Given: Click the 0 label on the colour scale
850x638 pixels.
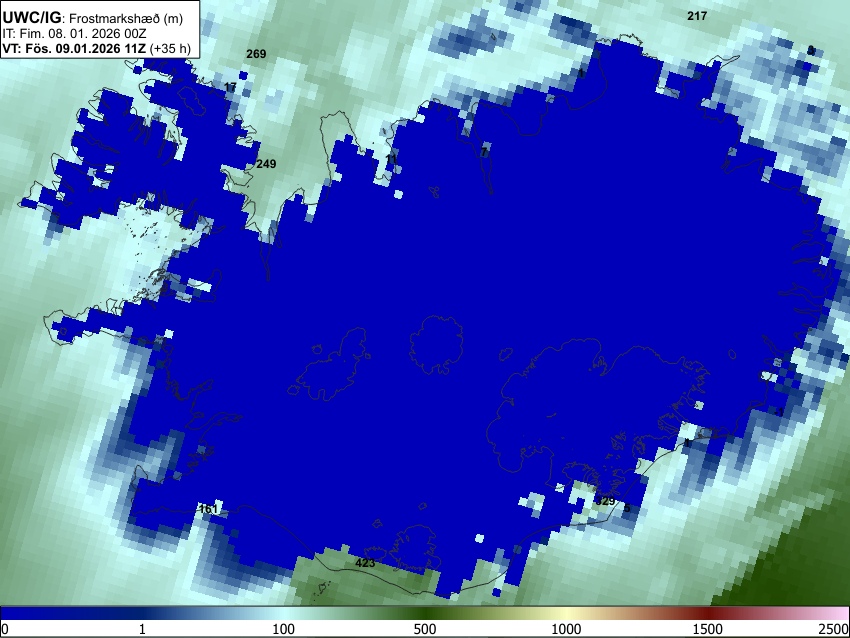Looking at the screenshot, I should [5, 629].
